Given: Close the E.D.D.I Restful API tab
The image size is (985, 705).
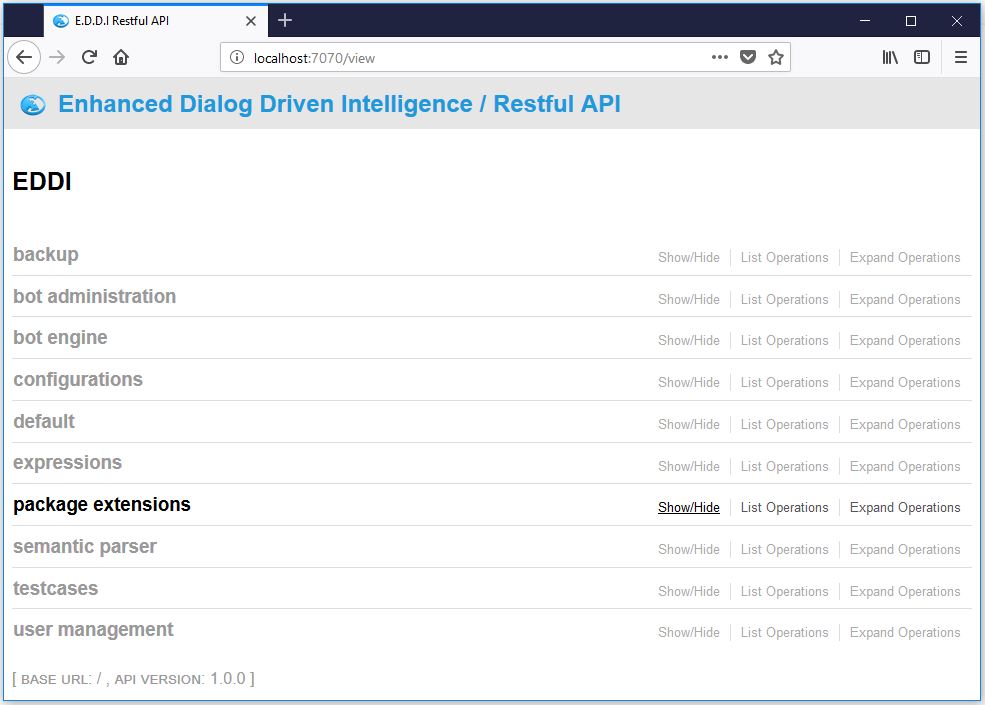Looking at the screenshot, I should [x=251, y=21].
